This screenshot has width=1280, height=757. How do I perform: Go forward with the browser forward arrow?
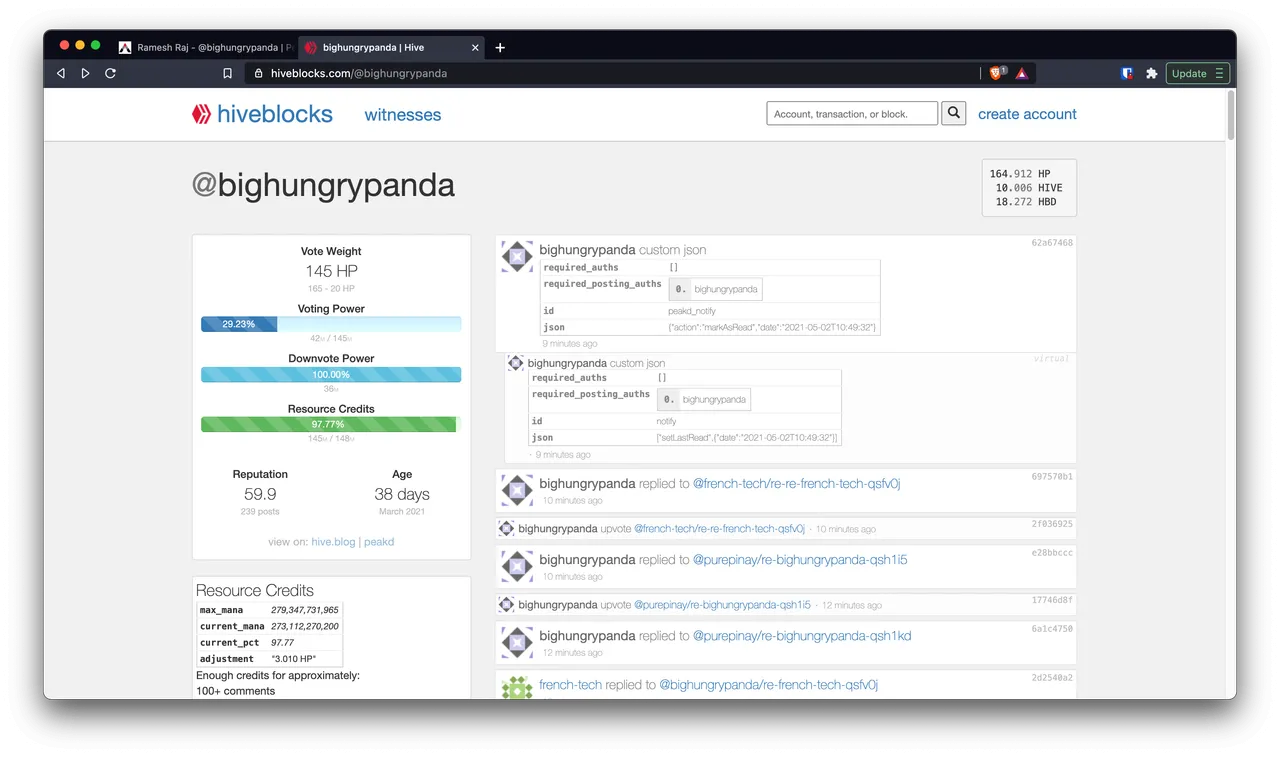(85, 73)
